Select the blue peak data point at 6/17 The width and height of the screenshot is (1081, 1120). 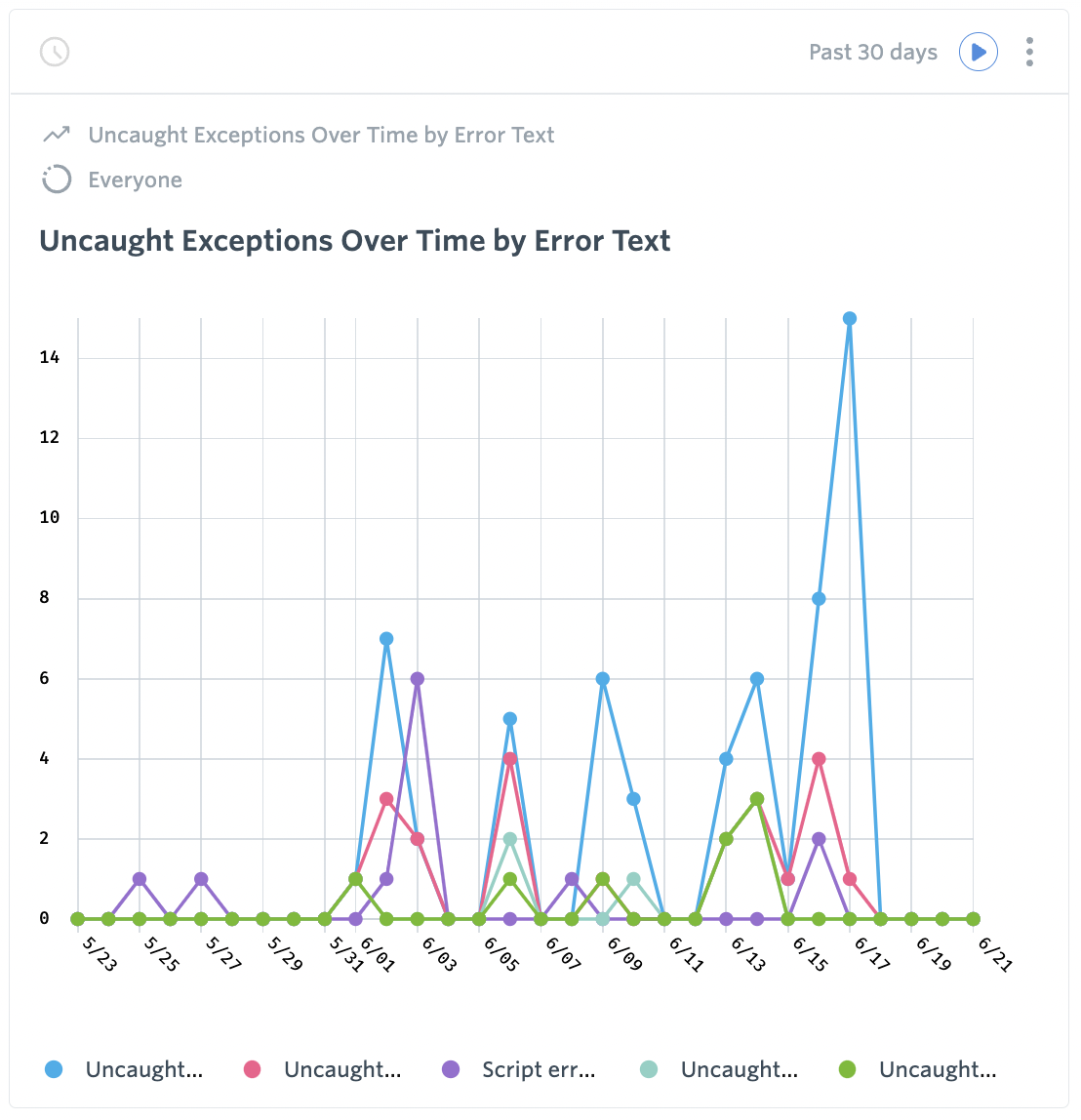pyautogui.click(x=848, y=316)
